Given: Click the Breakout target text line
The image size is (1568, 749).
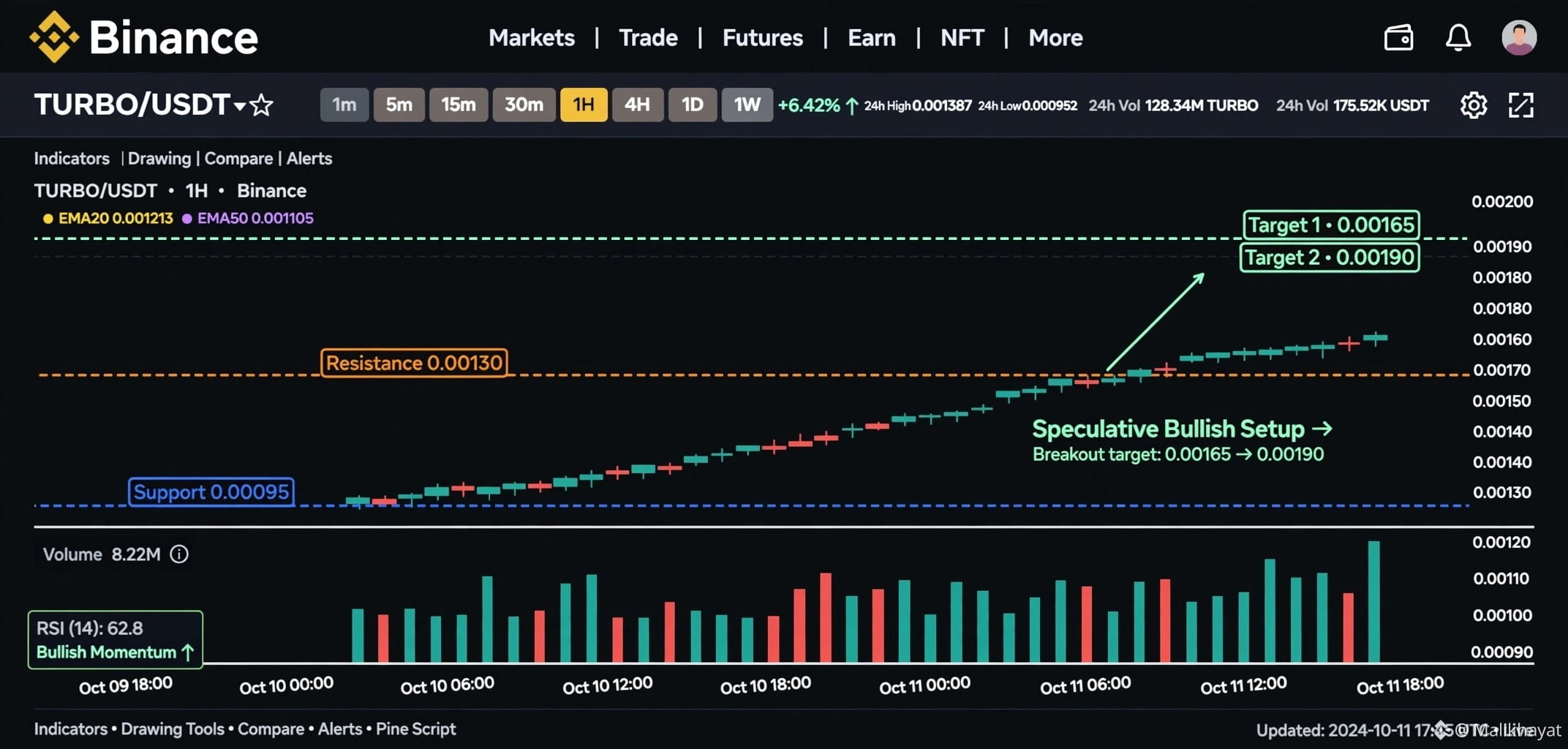Looking at the screenshot, I should click(1178, 454).
